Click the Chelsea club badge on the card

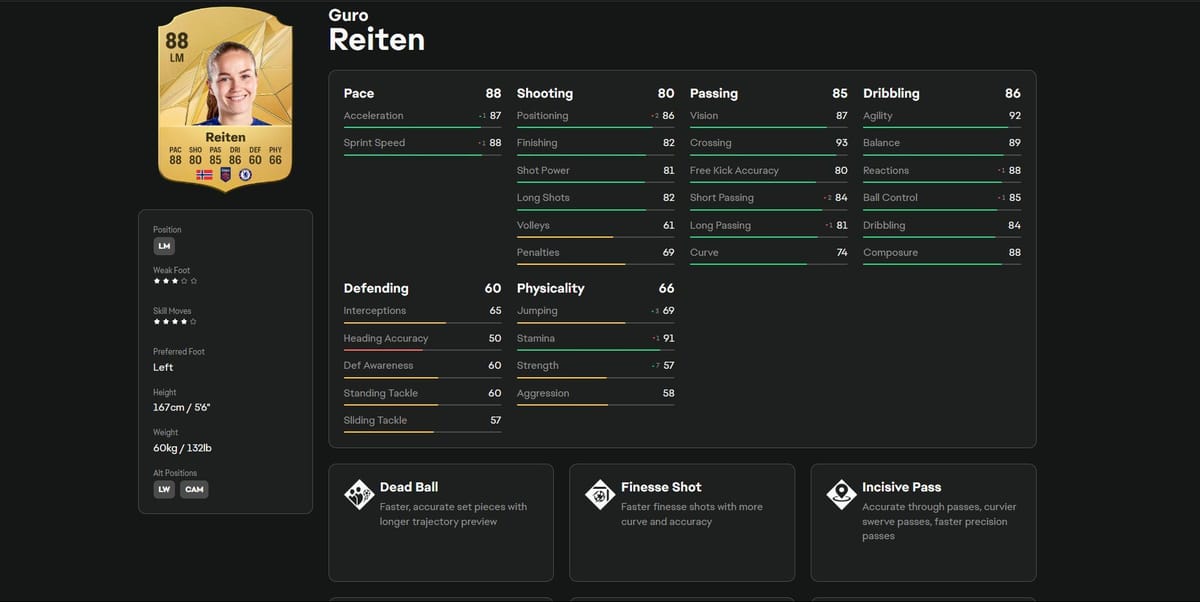coord(245,174)
